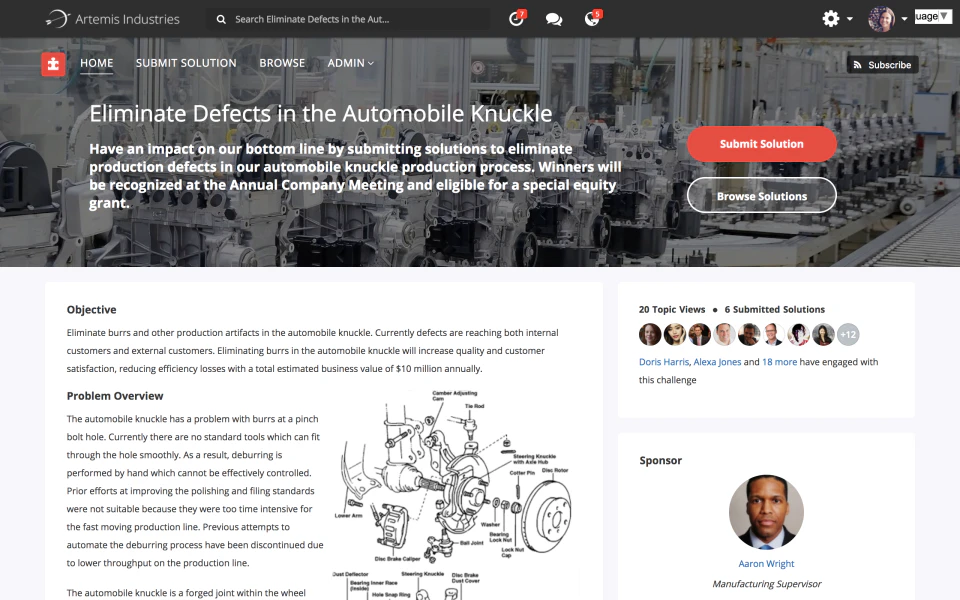The height and width of the screenshot is (600, 960).
Task: Click the +12 more participants badge
Action: (848, 334)
